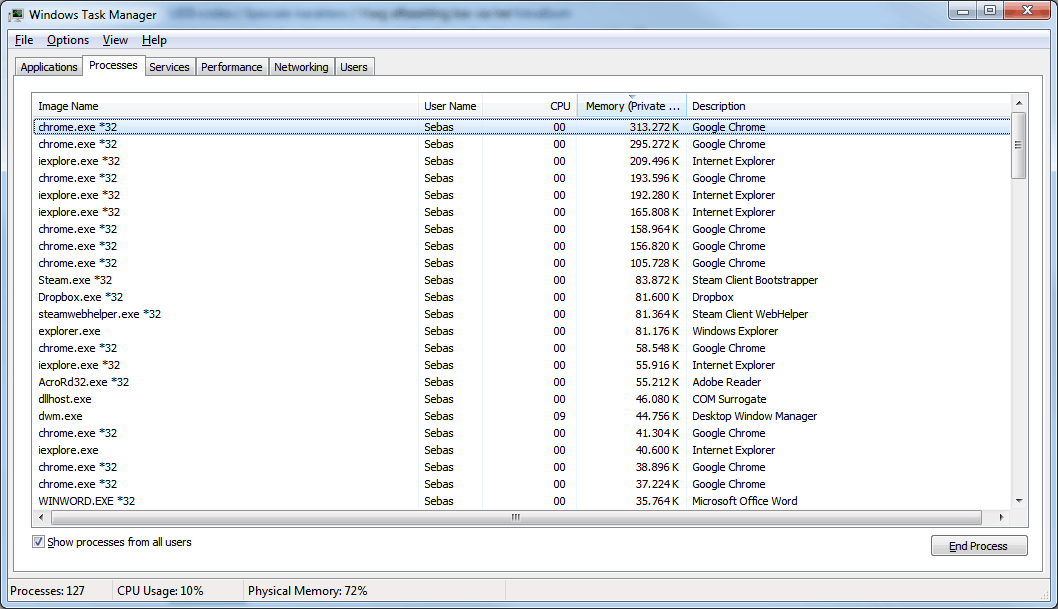The height and width of the screenshot is (609, 1058).
Task: Sort by Image Name column header
Action: 225,106
